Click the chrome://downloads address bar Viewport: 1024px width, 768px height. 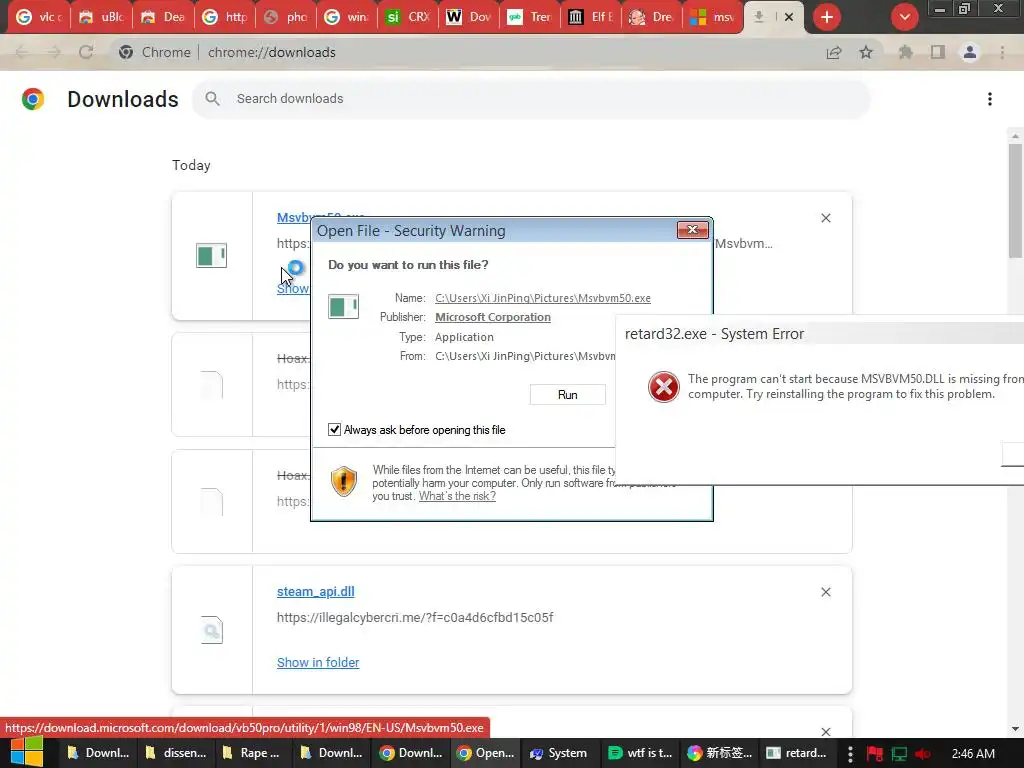click(x=272, y=52)
